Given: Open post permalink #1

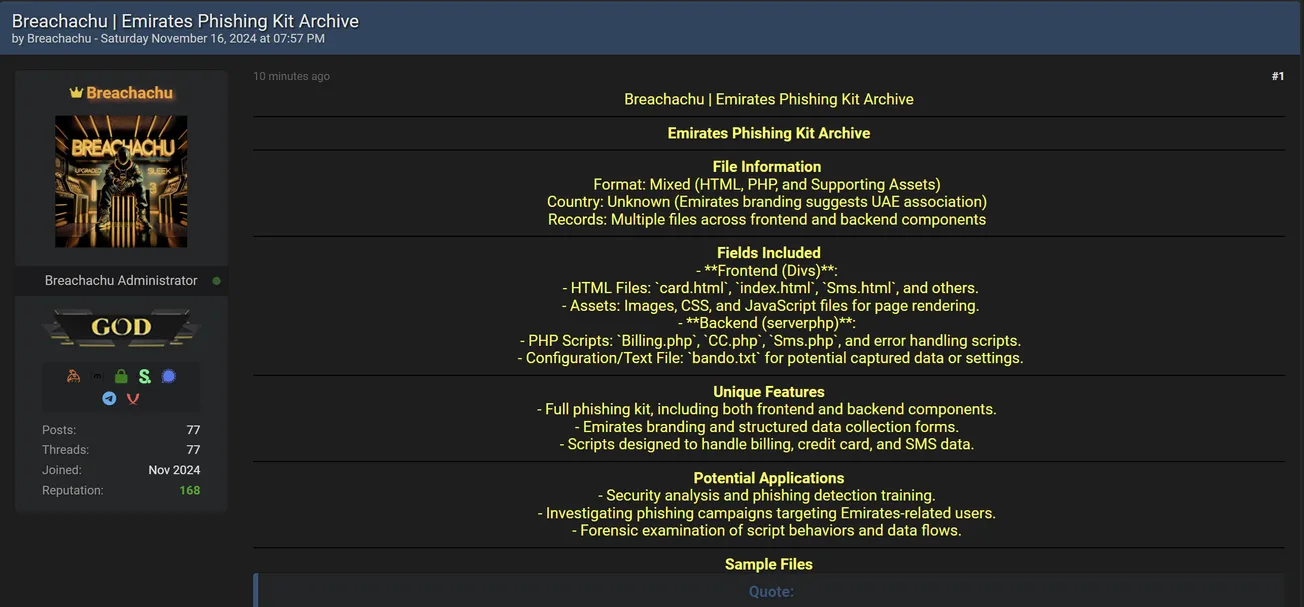Looking at the screenshot, I should point(1278,75).
